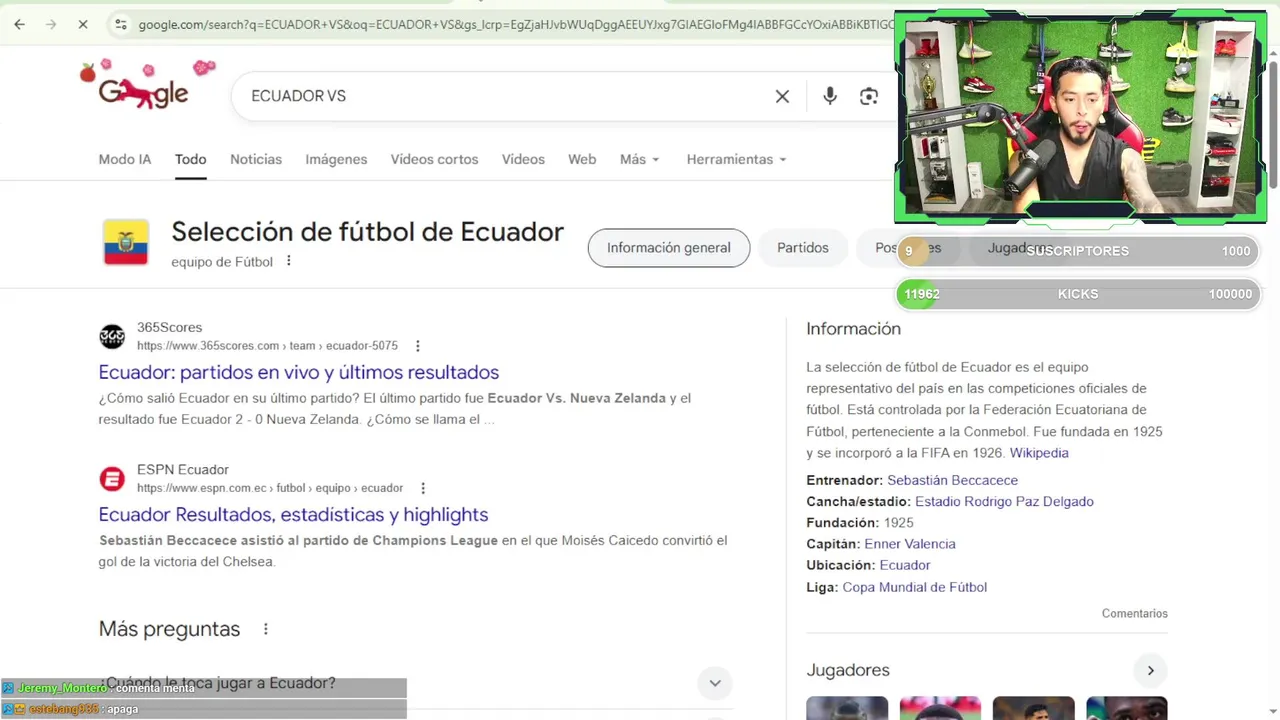
Task: Expand Jugadores section with the arrow
Action: pyautogui.click(x=1151, y=671)
